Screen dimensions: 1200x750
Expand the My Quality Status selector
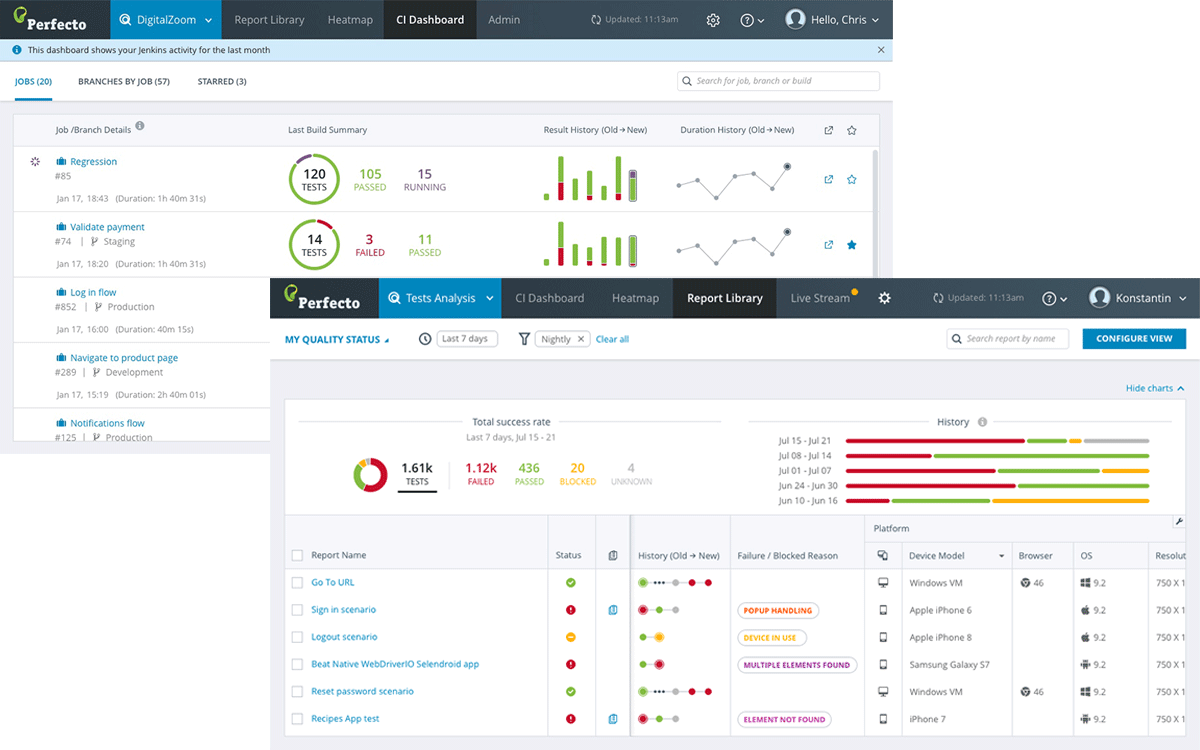coord(337,340)
